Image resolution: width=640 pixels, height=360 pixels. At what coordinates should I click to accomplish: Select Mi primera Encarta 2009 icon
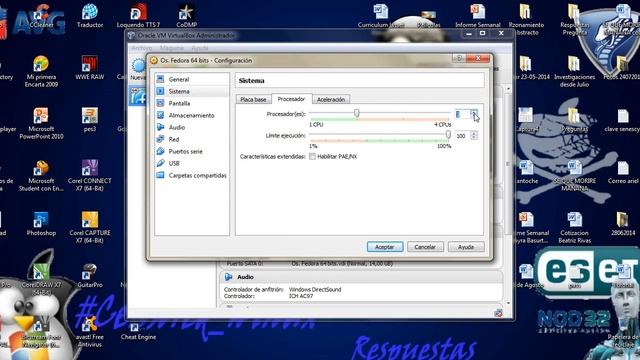(x=41, y=72)
